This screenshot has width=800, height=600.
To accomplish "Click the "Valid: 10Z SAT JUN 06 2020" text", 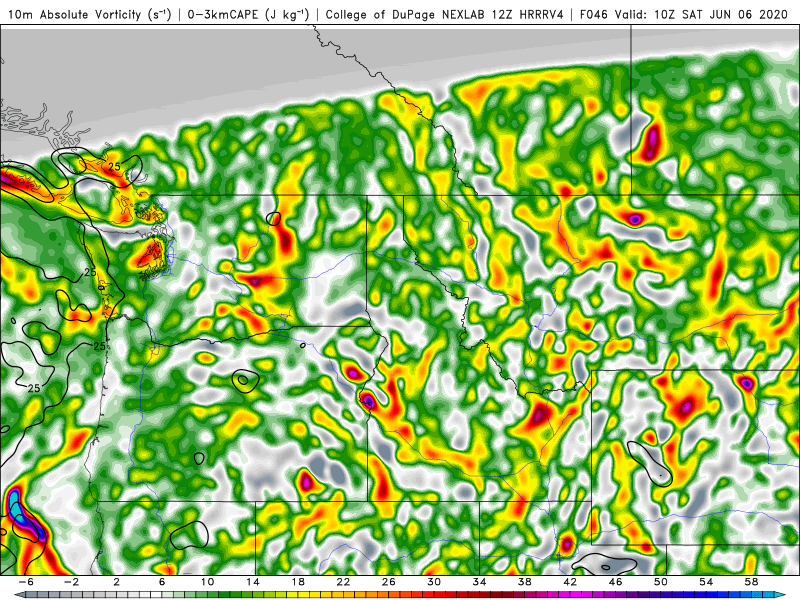I will pos(702,14).
